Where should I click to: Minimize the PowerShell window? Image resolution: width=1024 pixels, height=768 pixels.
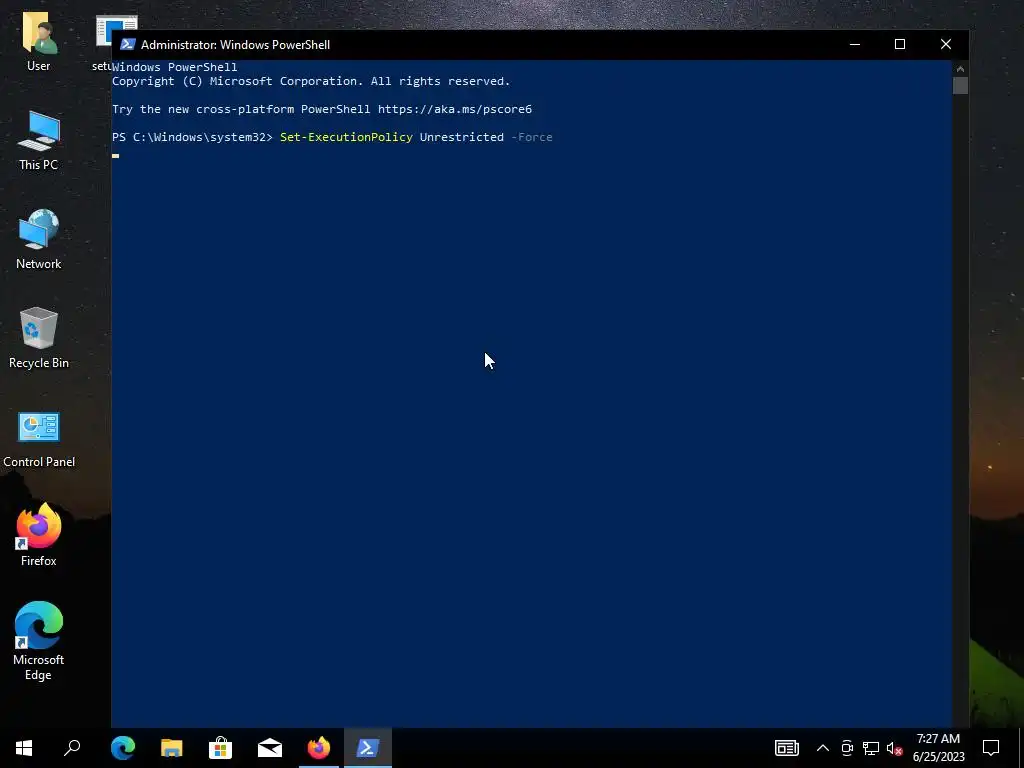(855, 44)
